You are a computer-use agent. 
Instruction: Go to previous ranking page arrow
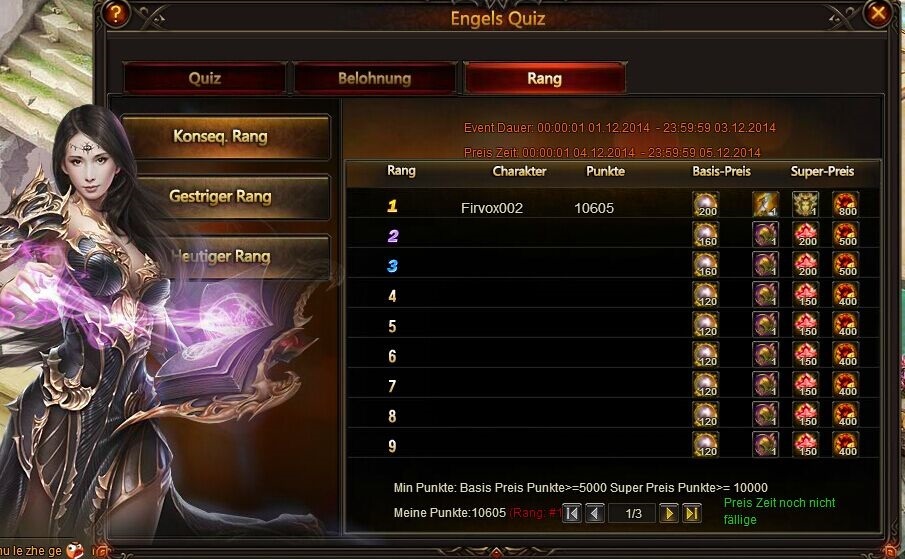pos(594,513)
